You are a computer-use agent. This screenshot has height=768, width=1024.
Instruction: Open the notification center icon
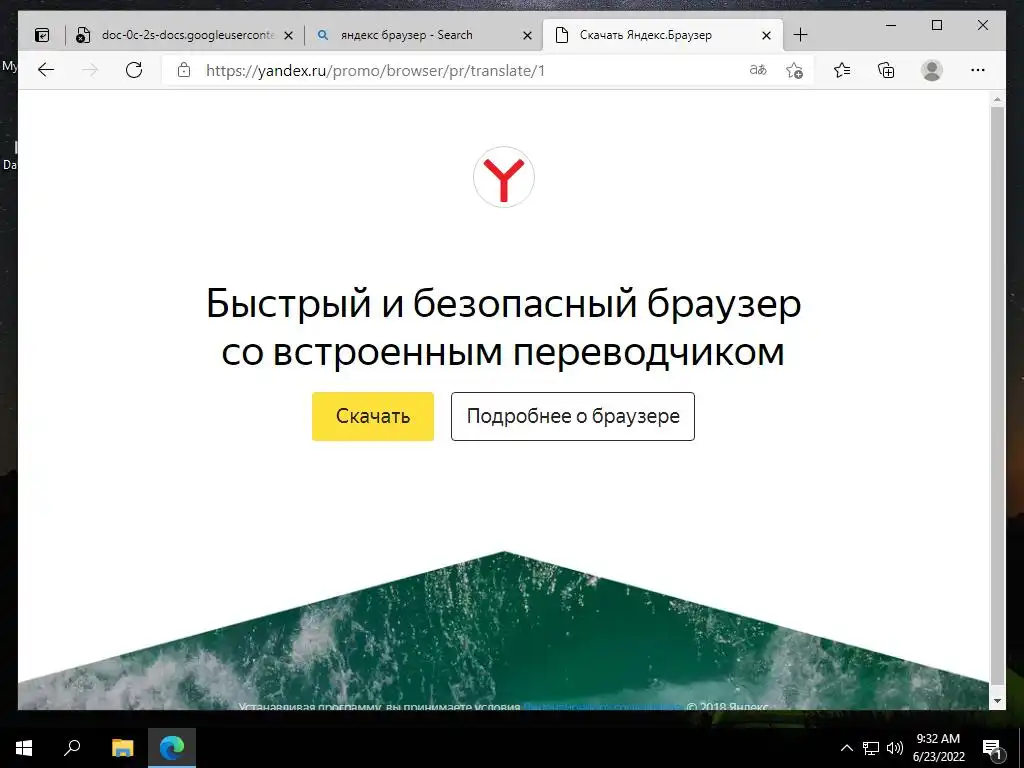point(992,748)
